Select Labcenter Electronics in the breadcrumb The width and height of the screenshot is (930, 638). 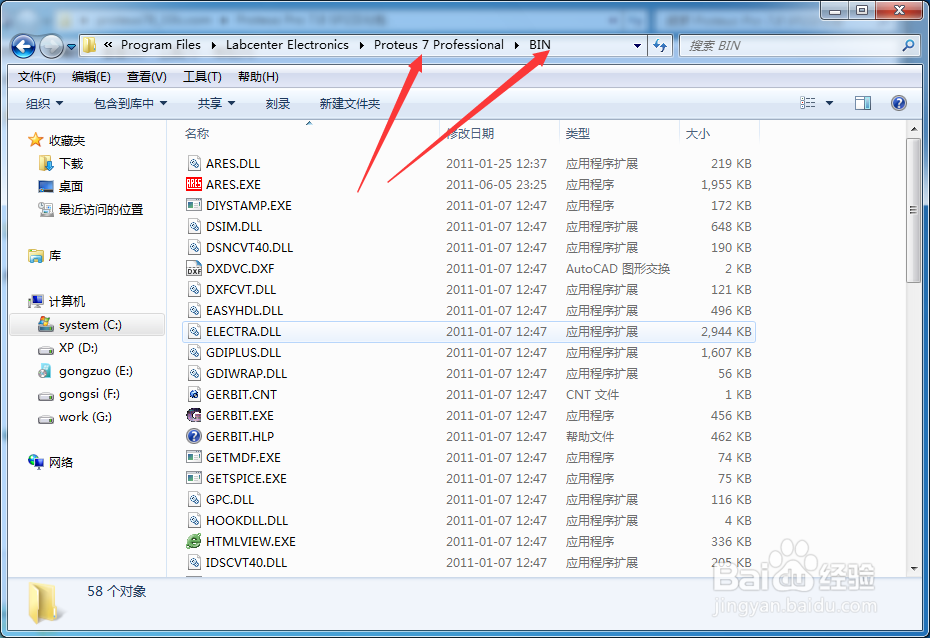click(287, 45)
